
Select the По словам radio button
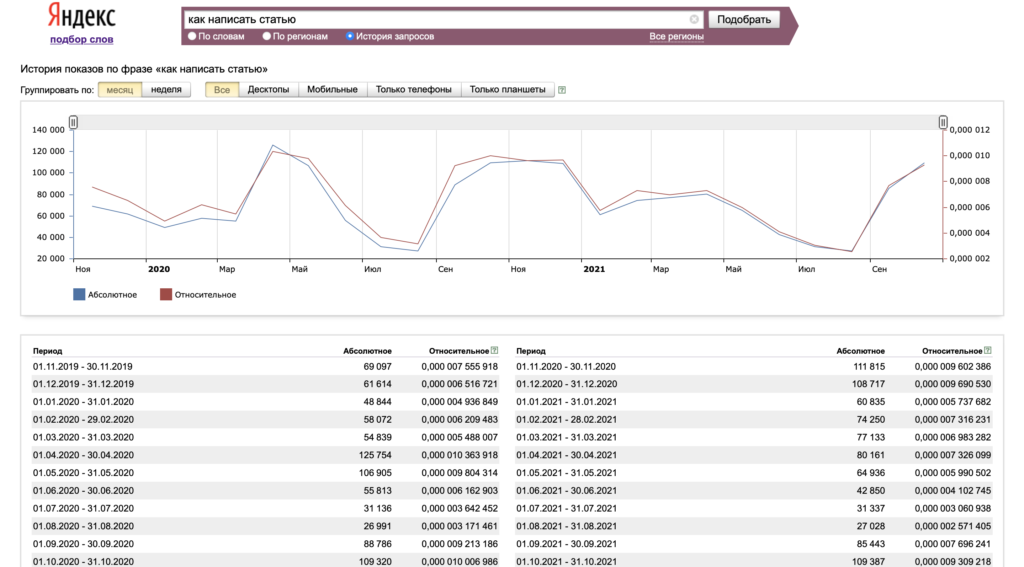(x=192, y=37)
